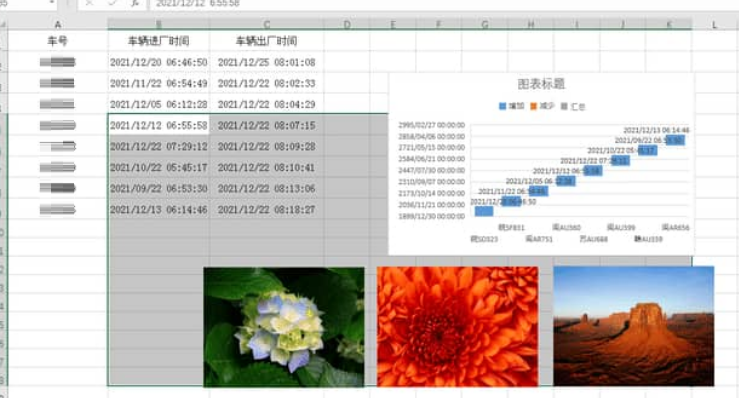The image size is (739, 398).
Task: Click the 车号 header cell
Action: (x=57, y=41)
